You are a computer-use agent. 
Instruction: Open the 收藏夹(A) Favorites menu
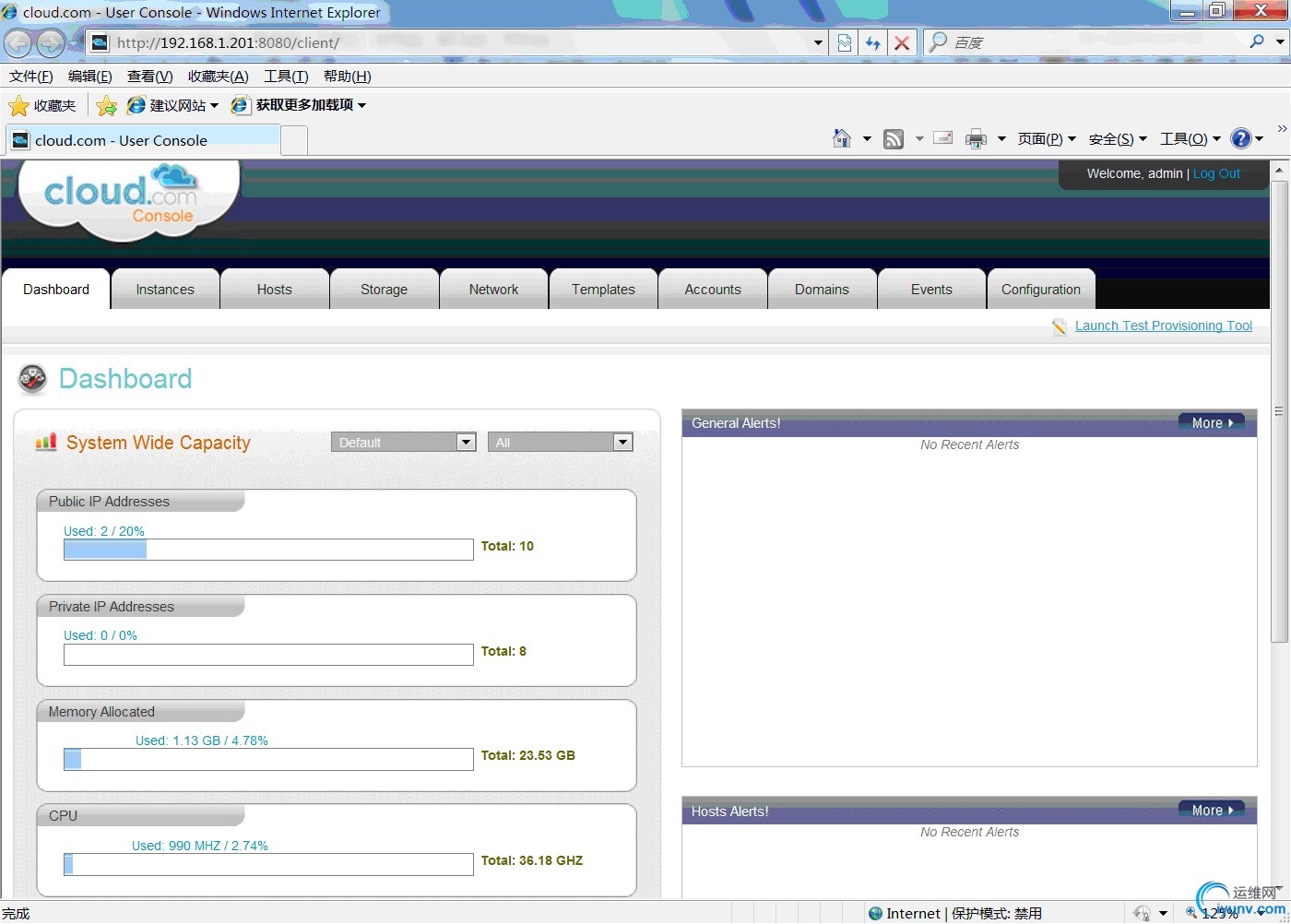click(x=218, y=77)
